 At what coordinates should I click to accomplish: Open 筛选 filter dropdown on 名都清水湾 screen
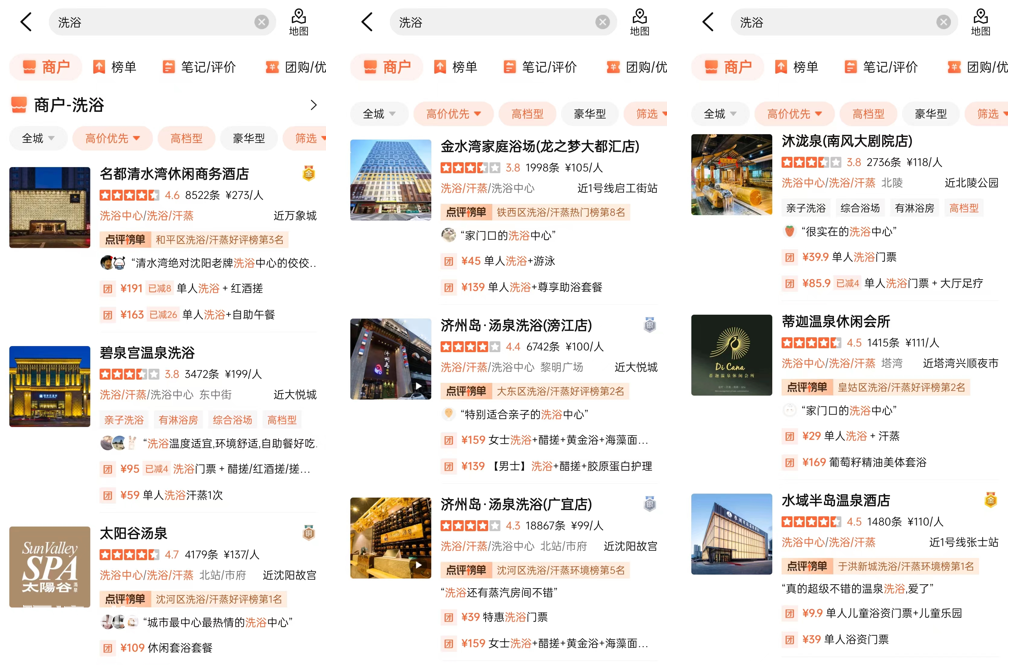tap(305, 138)
